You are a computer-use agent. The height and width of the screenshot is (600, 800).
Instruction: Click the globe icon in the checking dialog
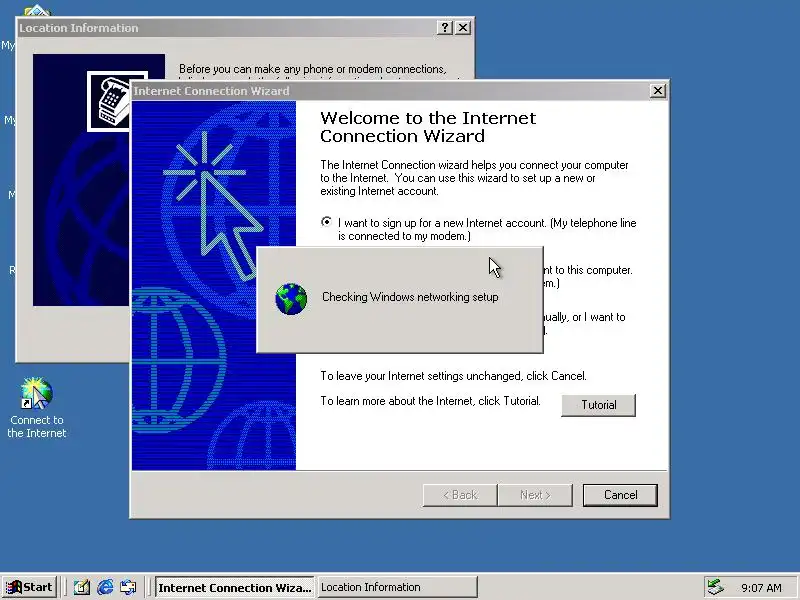pyautogui.click(x=291, y=299)
